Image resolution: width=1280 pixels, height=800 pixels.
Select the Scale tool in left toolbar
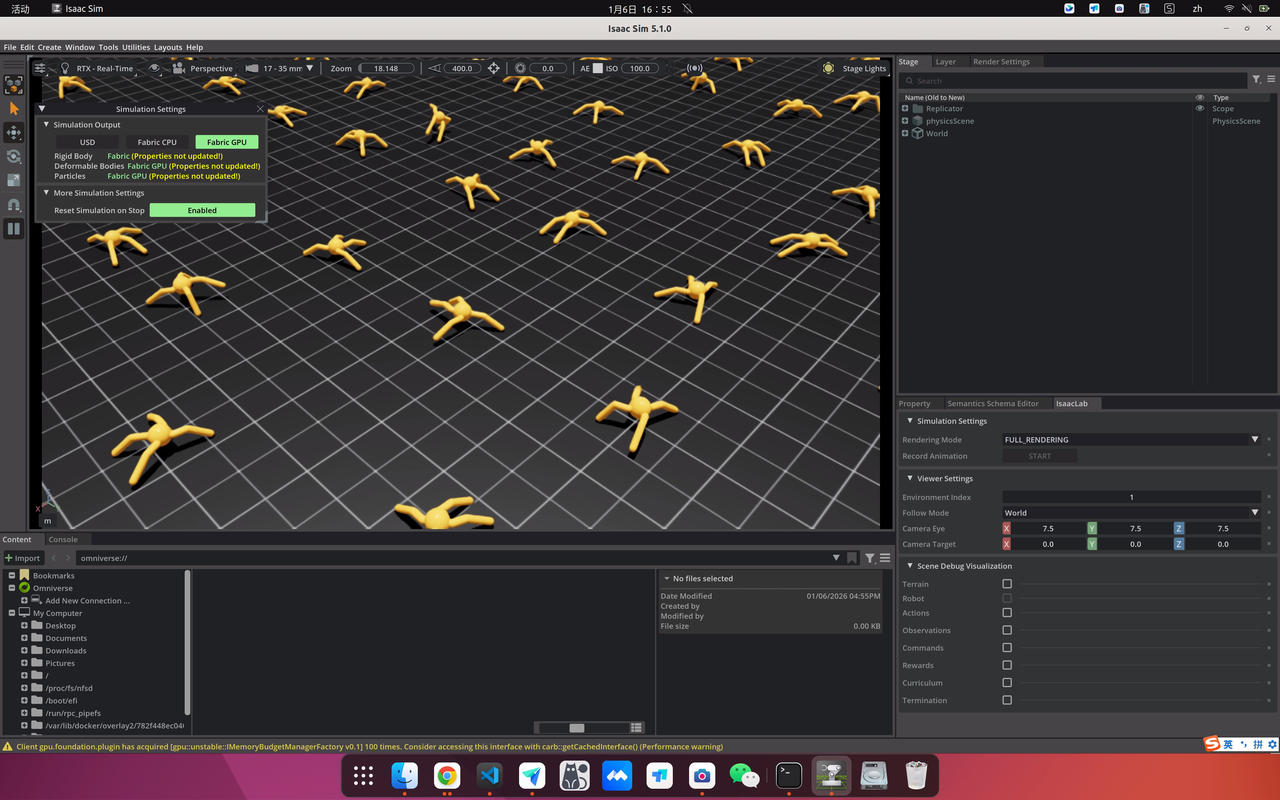[14, 180]
